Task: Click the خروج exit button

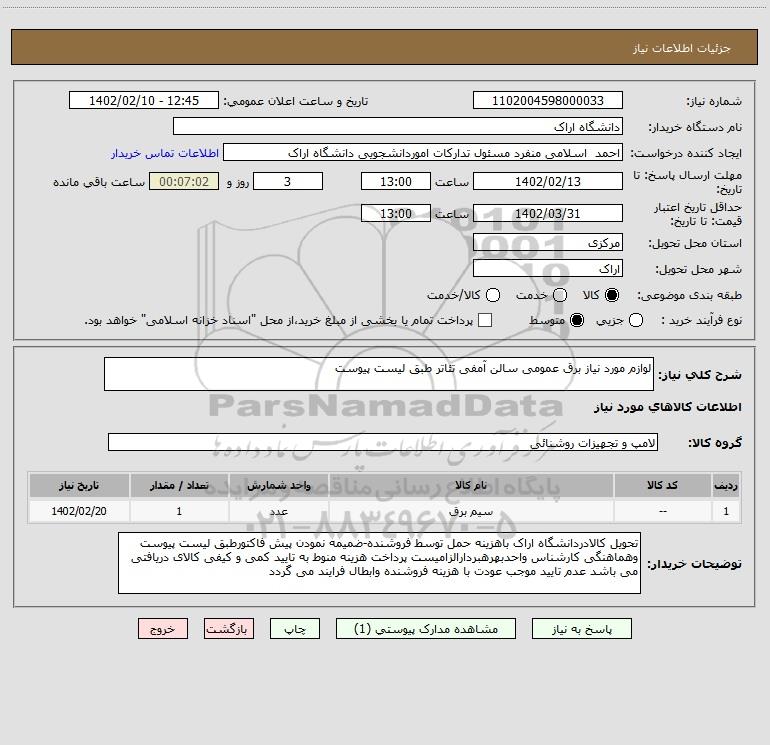Action: (163, 629)
